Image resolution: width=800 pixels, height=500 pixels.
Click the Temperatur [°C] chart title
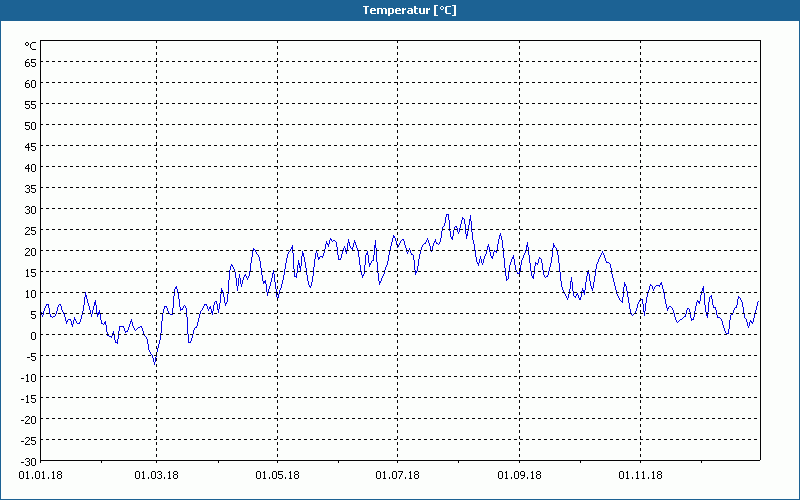coord(409,10)
